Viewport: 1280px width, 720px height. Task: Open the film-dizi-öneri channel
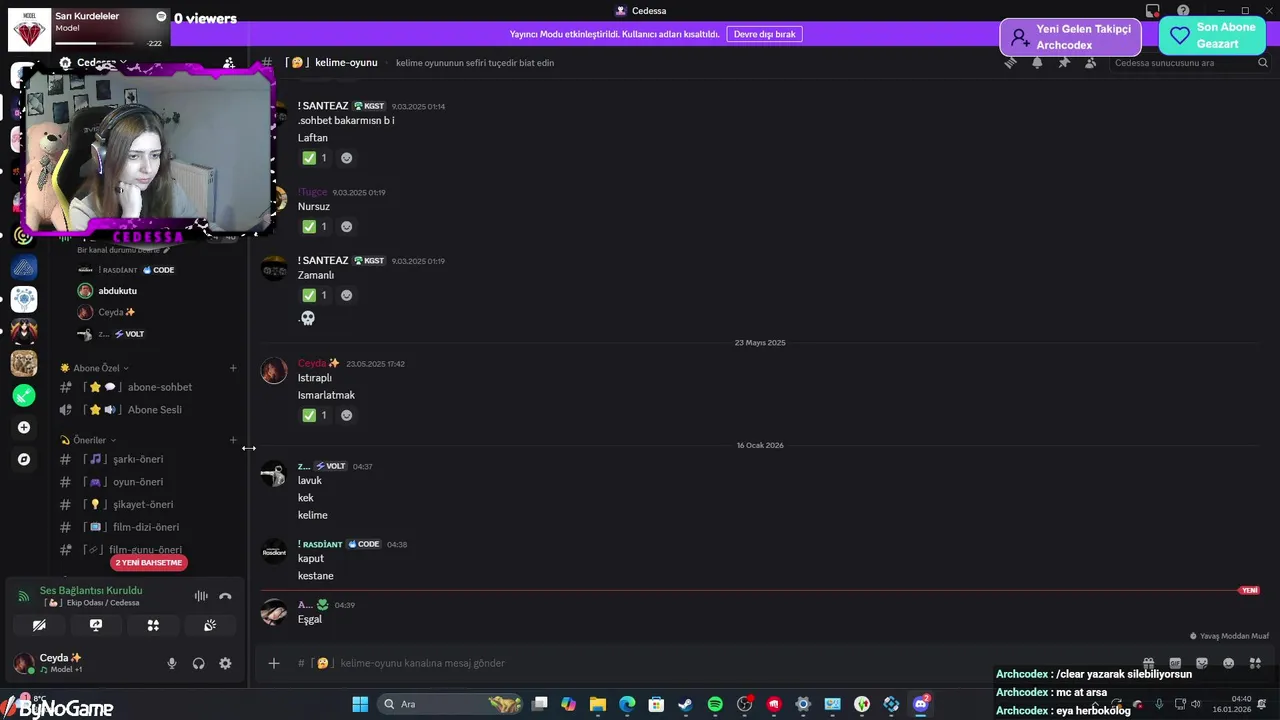[x=150, y=527]
